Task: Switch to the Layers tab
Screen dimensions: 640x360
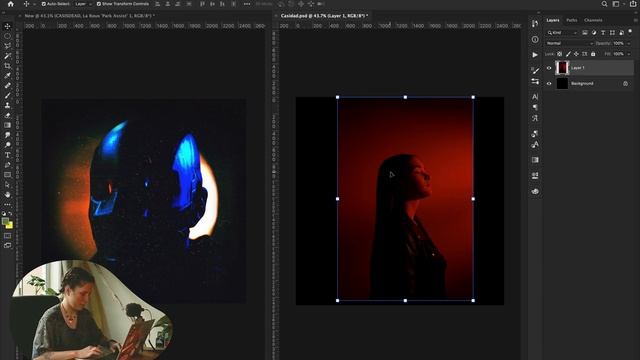Action: (553, 20)
